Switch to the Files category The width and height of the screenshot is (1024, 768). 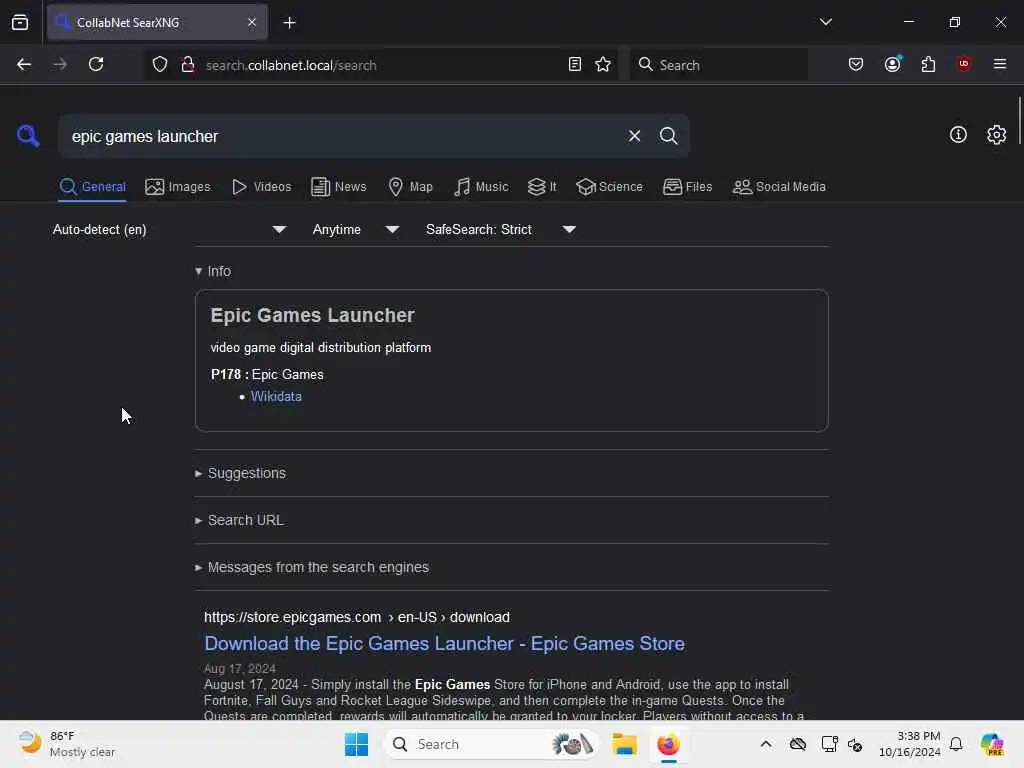point(687,187)
